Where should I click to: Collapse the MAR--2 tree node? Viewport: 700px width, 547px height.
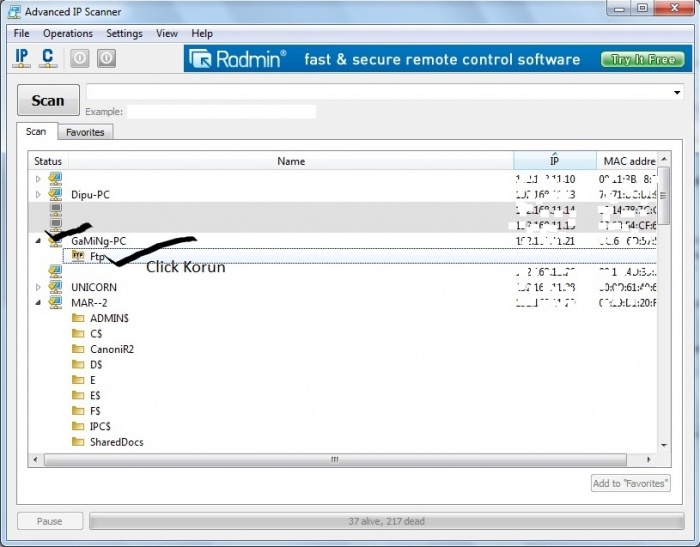(38, 302)
